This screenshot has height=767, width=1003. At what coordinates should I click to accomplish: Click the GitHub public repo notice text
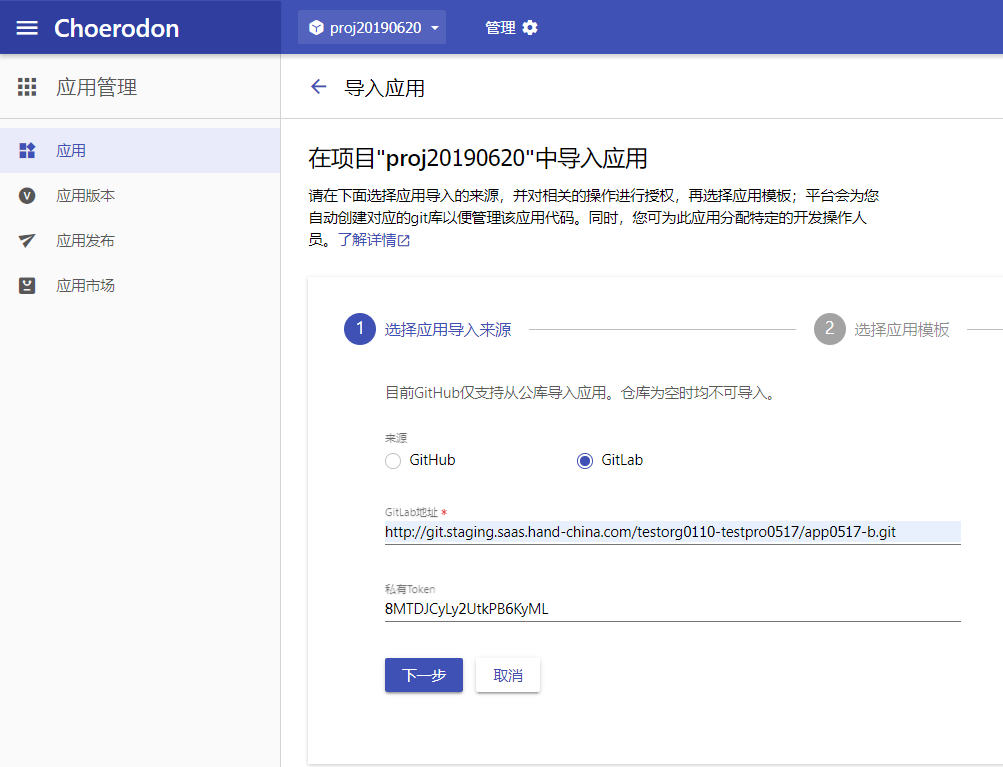[581, 393]
